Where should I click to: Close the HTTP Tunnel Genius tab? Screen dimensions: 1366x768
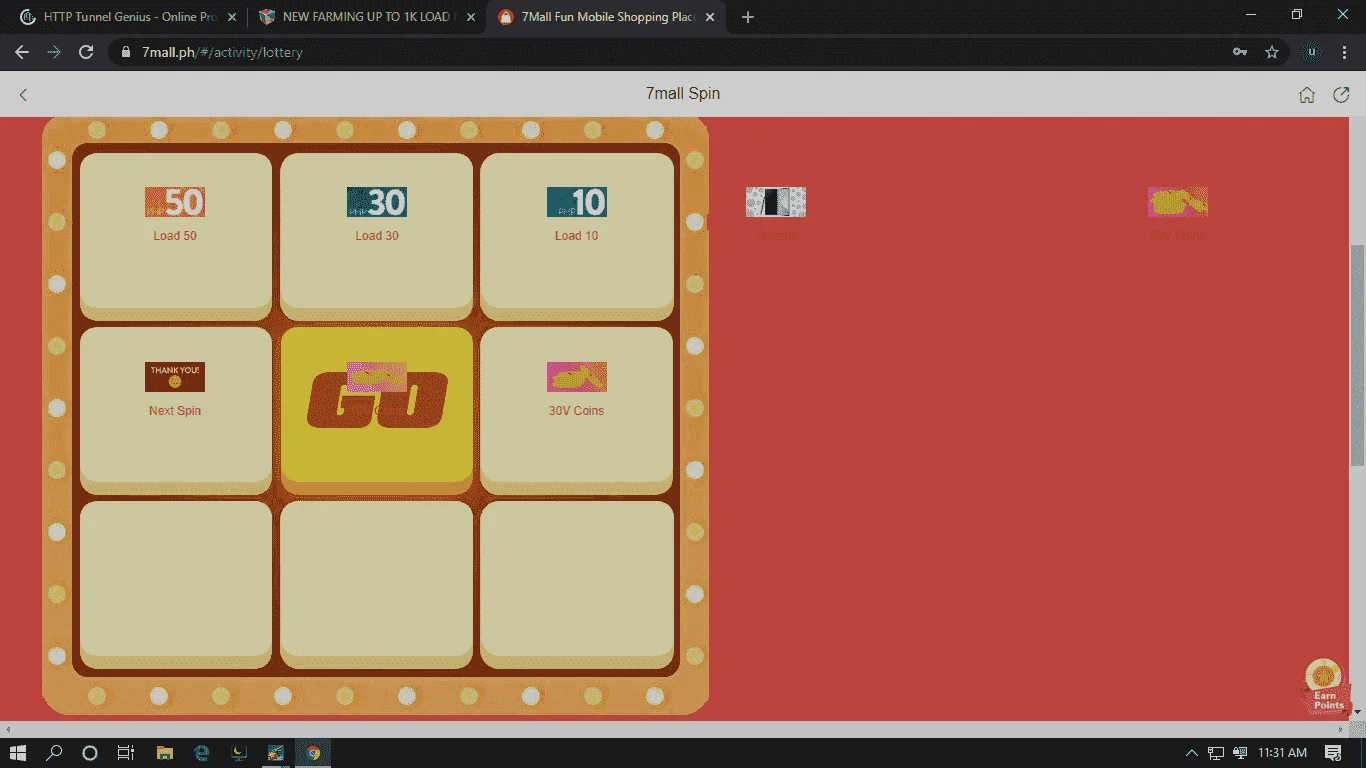click(x=231, y=17)
